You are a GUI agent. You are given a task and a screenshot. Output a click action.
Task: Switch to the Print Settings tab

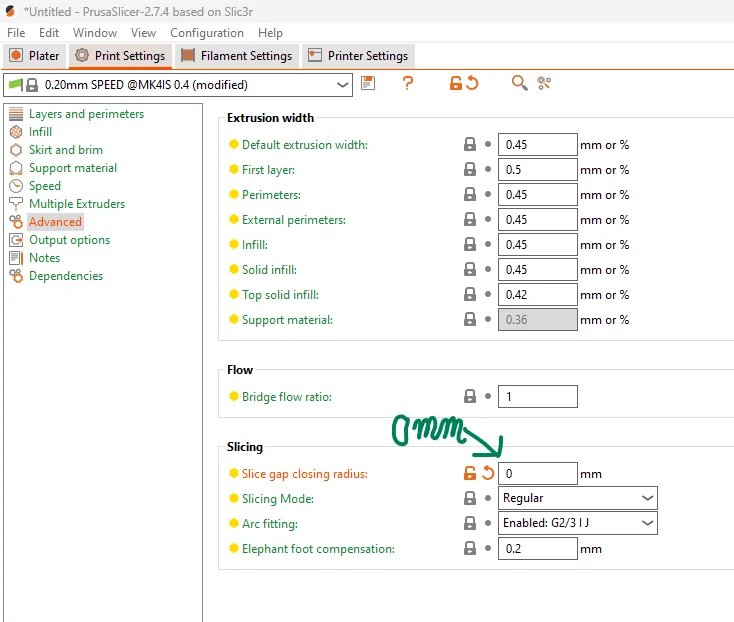(x=120, y=56)
